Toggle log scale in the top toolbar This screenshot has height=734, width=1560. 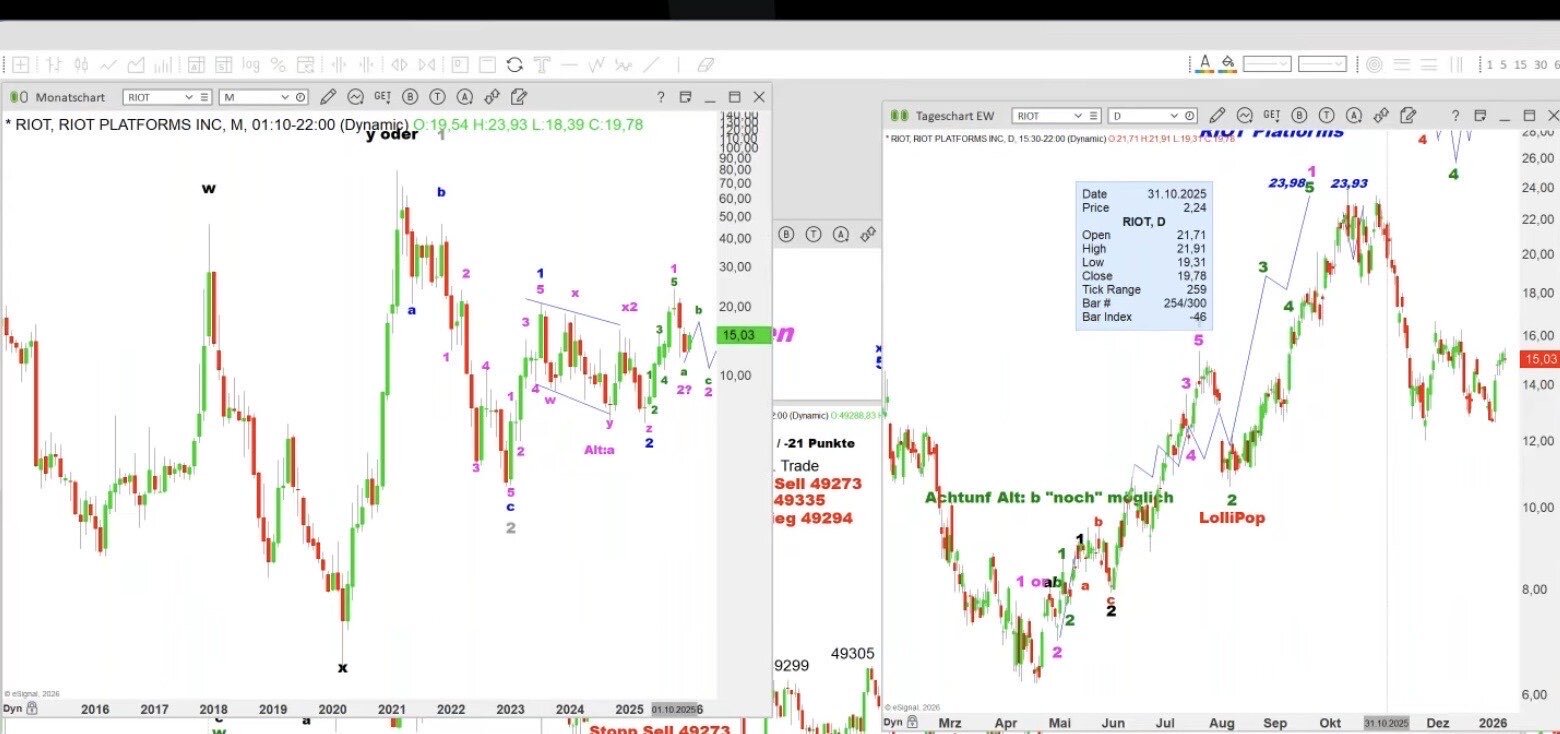[x=250, y=65]
